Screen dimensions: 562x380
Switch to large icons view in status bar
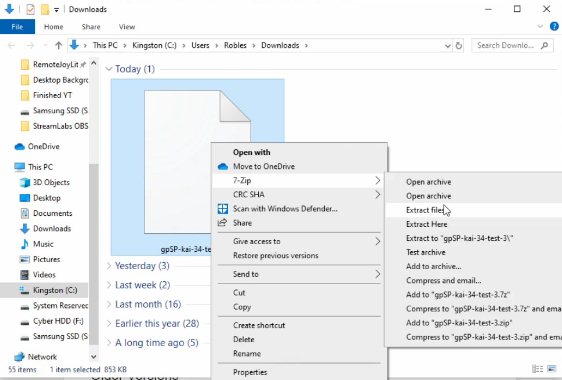pyautogui.click(x=552, y=369)
